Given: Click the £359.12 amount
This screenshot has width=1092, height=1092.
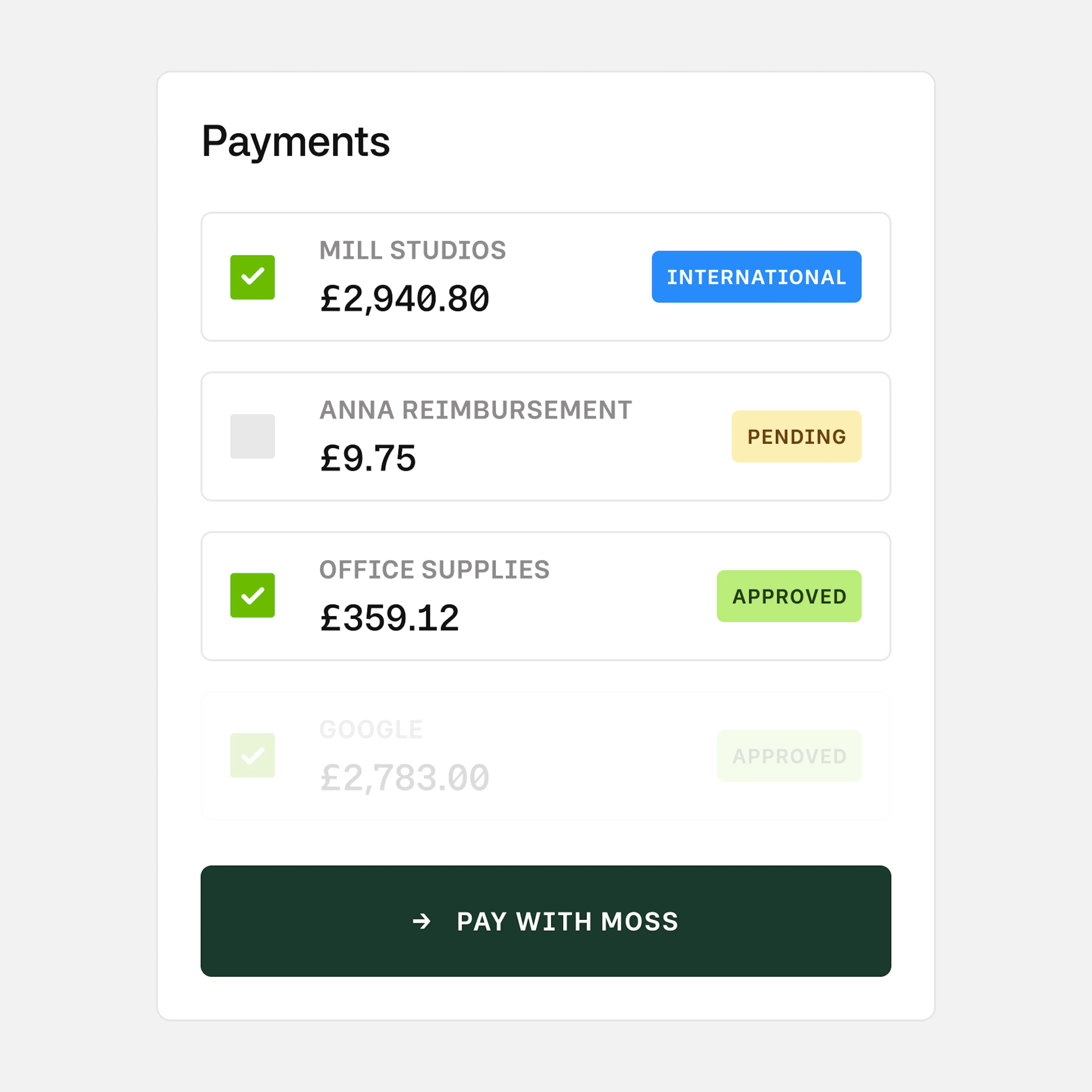Looking at the screenshot, I should point(389,618).
